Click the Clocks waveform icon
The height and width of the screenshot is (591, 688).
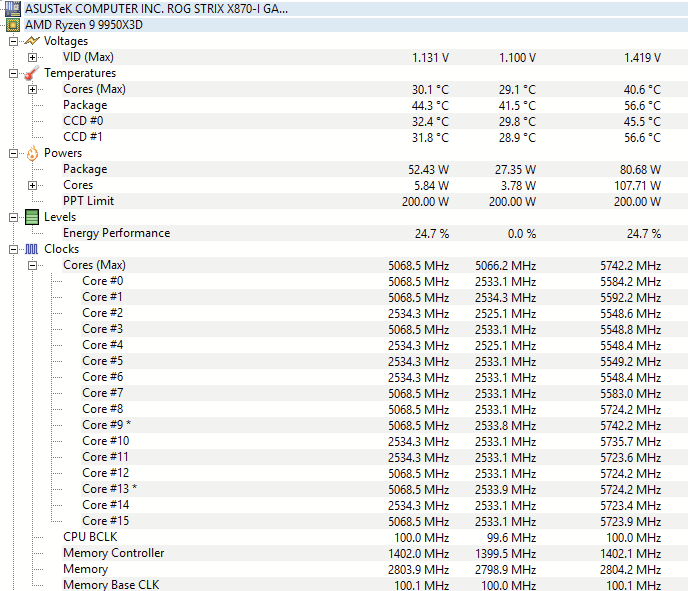coord(31,249)
